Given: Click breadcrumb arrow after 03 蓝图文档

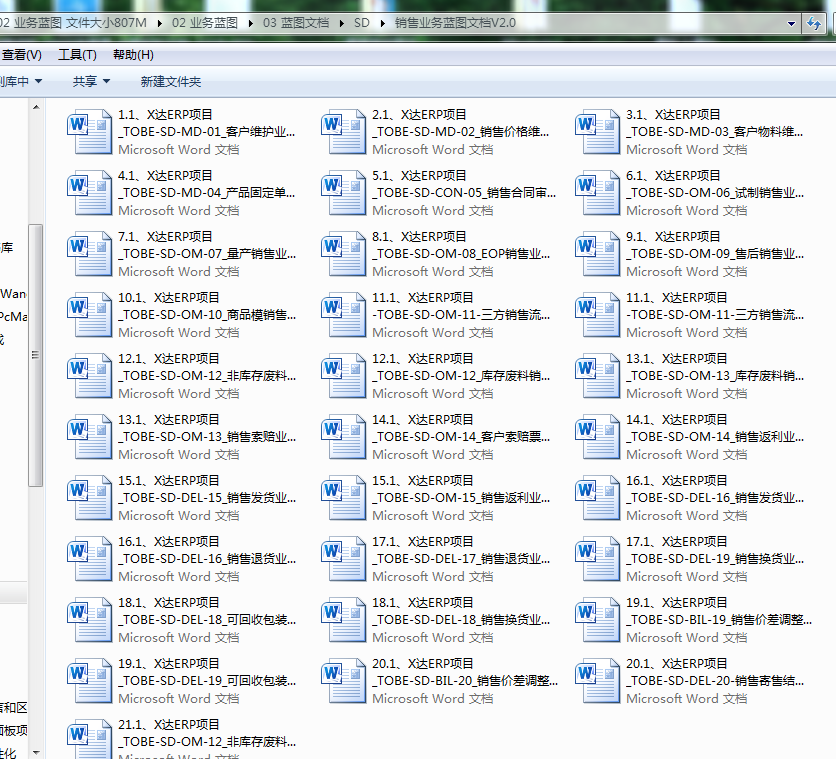Looking at the screenshot, I should [342, 22].
